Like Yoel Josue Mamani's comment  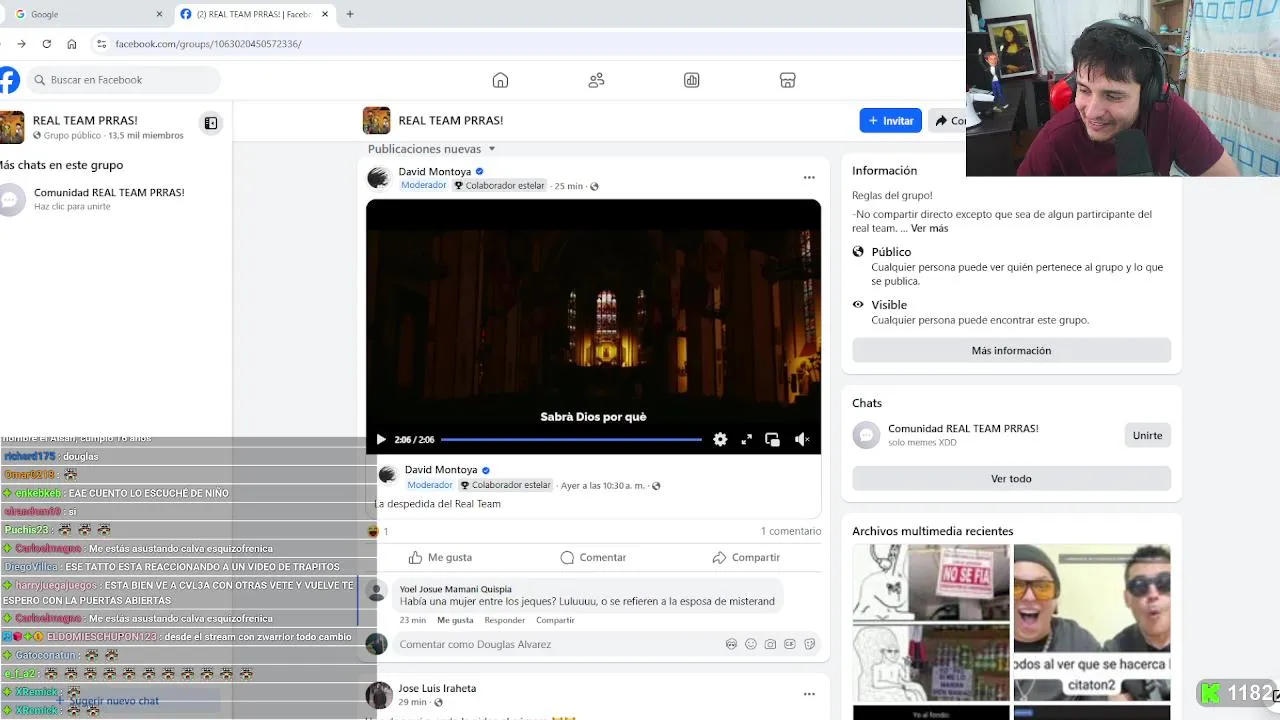(x=455, y=620)
